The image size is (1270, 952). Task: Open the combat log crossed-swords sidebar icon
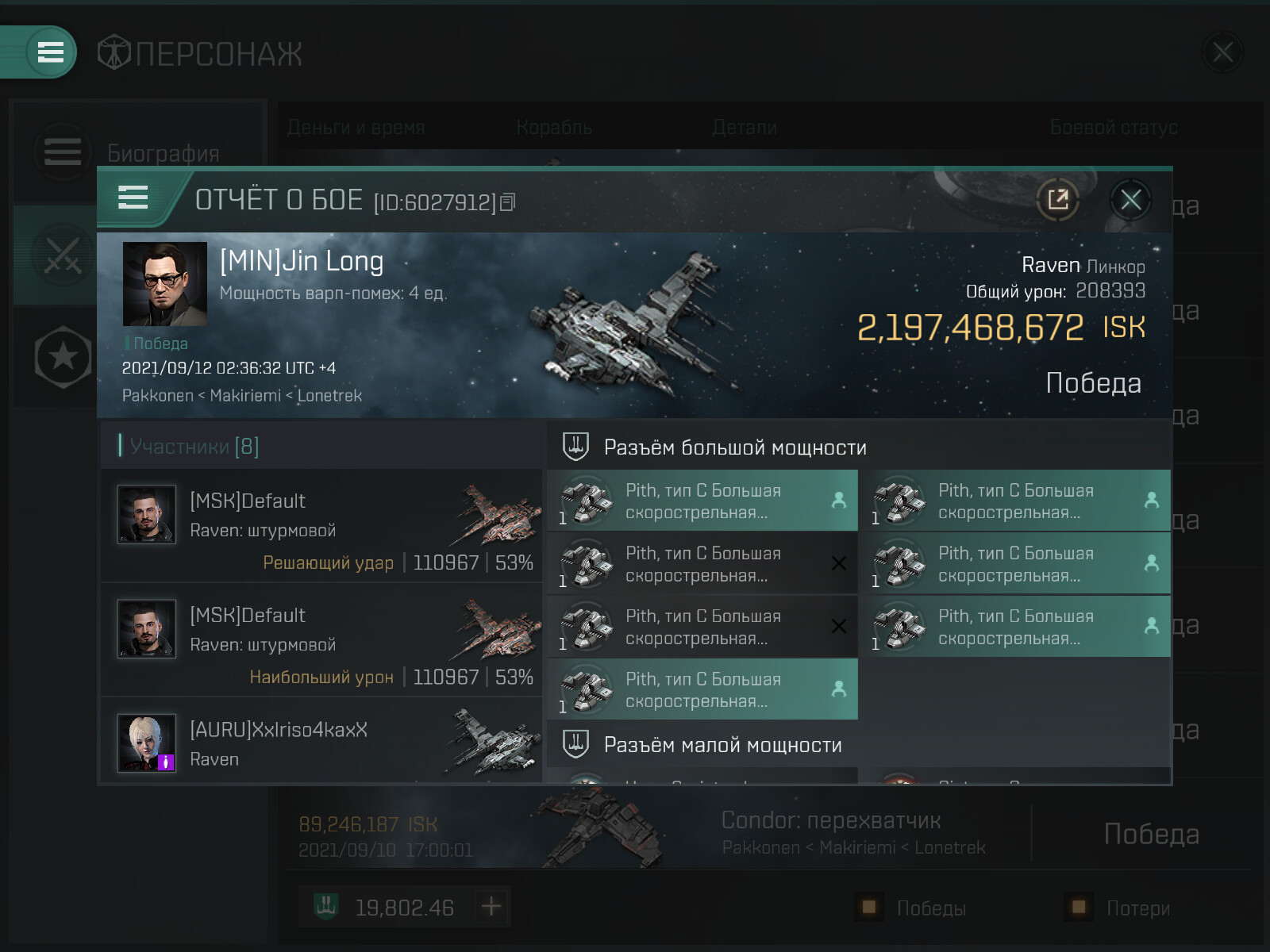pyautogui.click(x=63, y=255)
